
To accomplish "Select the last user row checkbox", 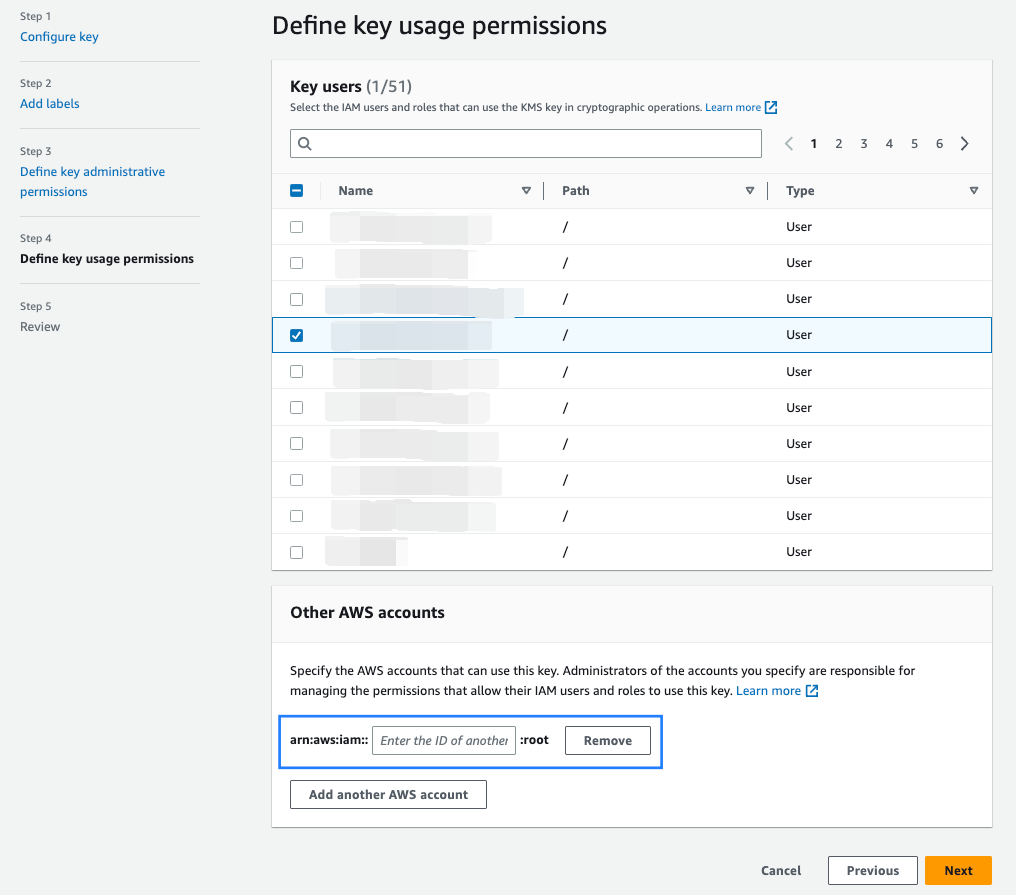I will pos(296,552).
